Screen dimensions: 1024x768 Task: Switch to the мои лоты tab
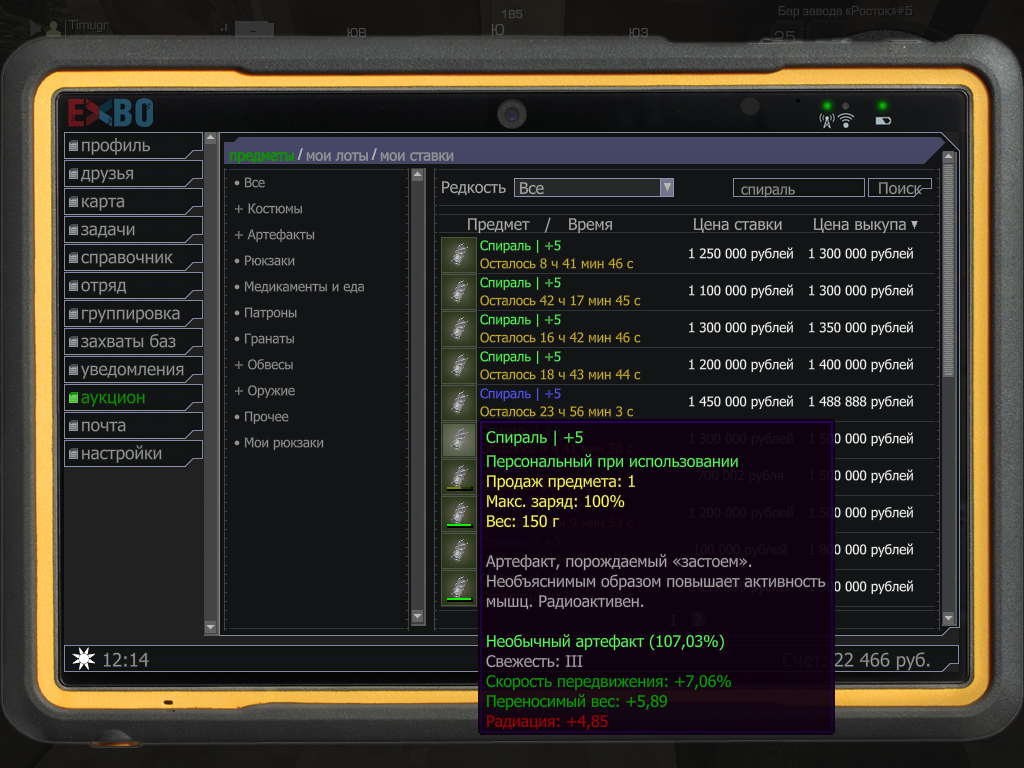tap(337, 156)
